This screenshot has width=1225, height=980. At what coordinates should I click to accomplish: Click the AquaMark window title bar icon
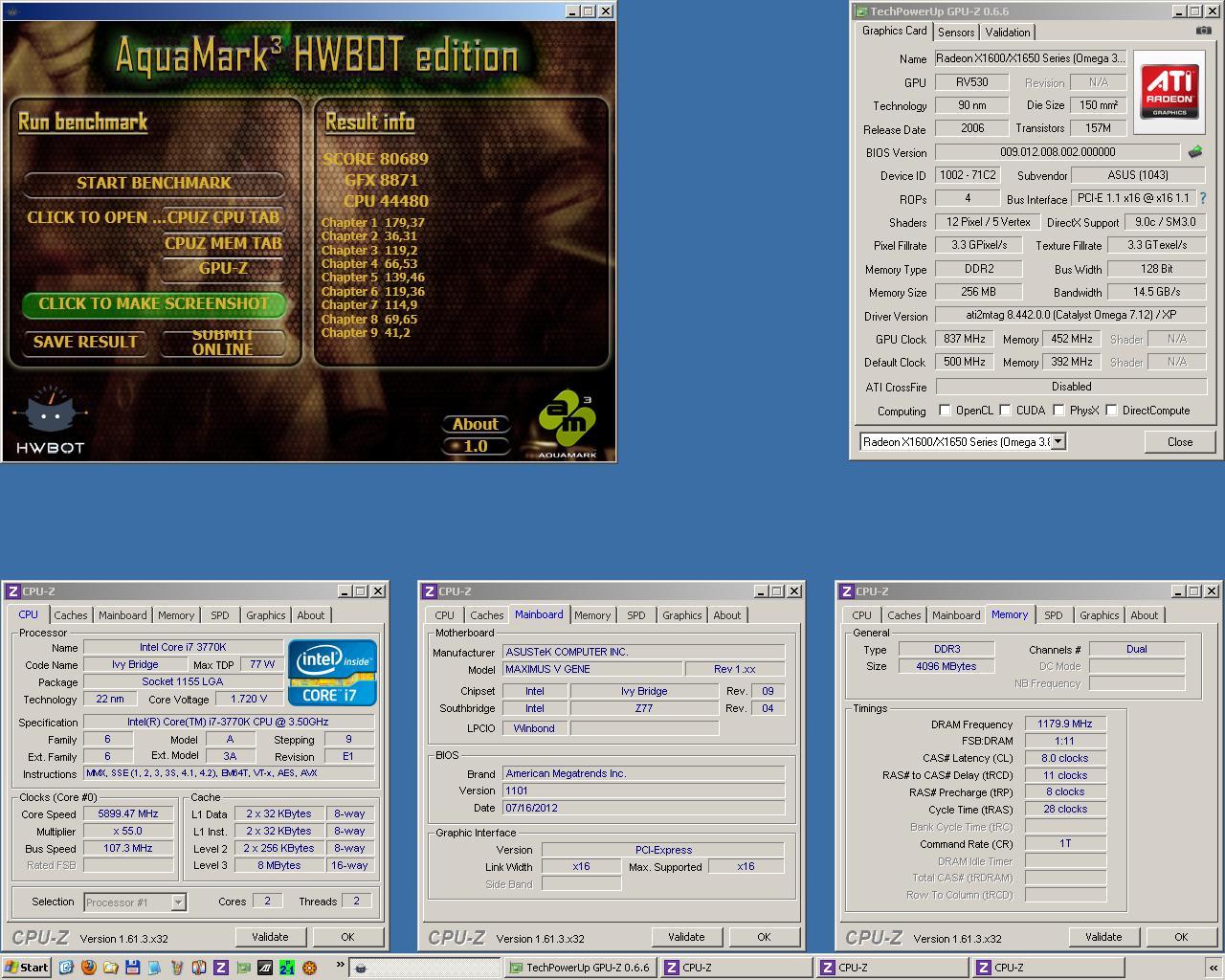(11, 11)
